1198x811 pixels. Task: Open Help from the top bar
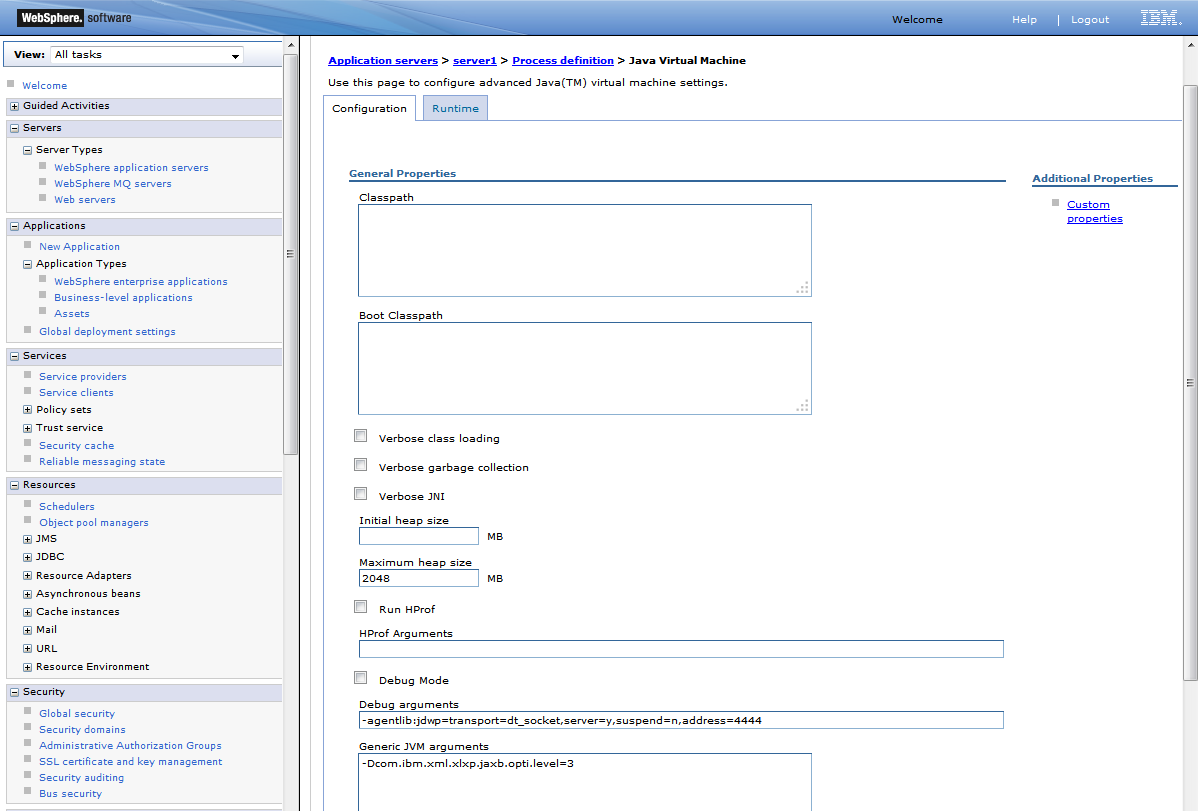pos(1025,20)
